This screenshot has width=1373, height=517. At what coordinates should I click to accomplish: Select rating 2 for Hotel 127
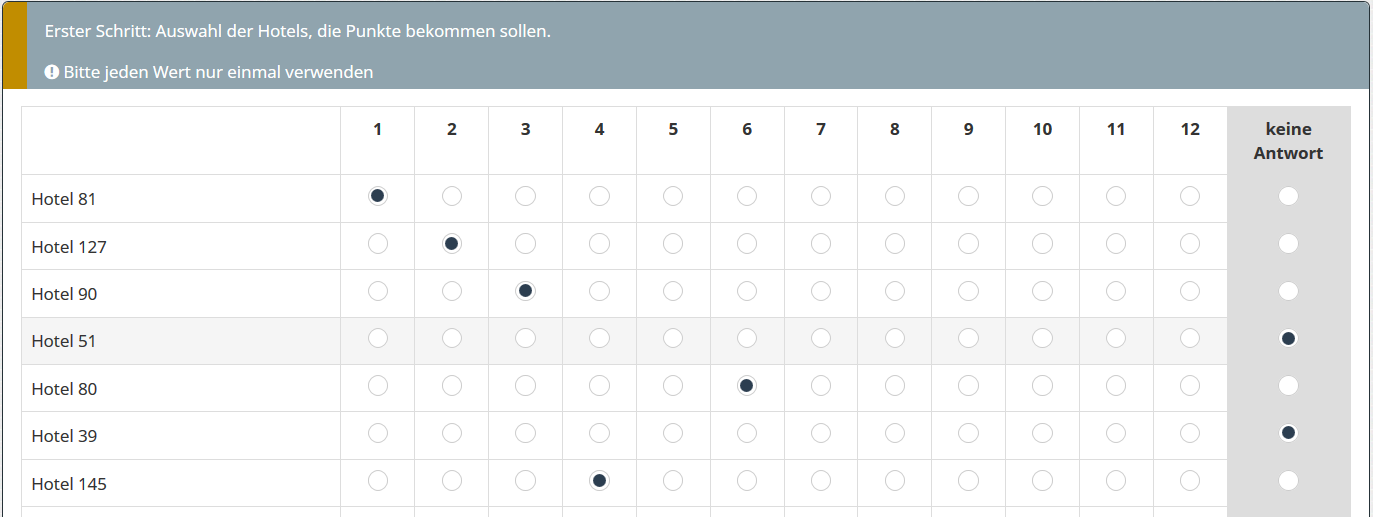pyautogui.click(x=451, y=243)
